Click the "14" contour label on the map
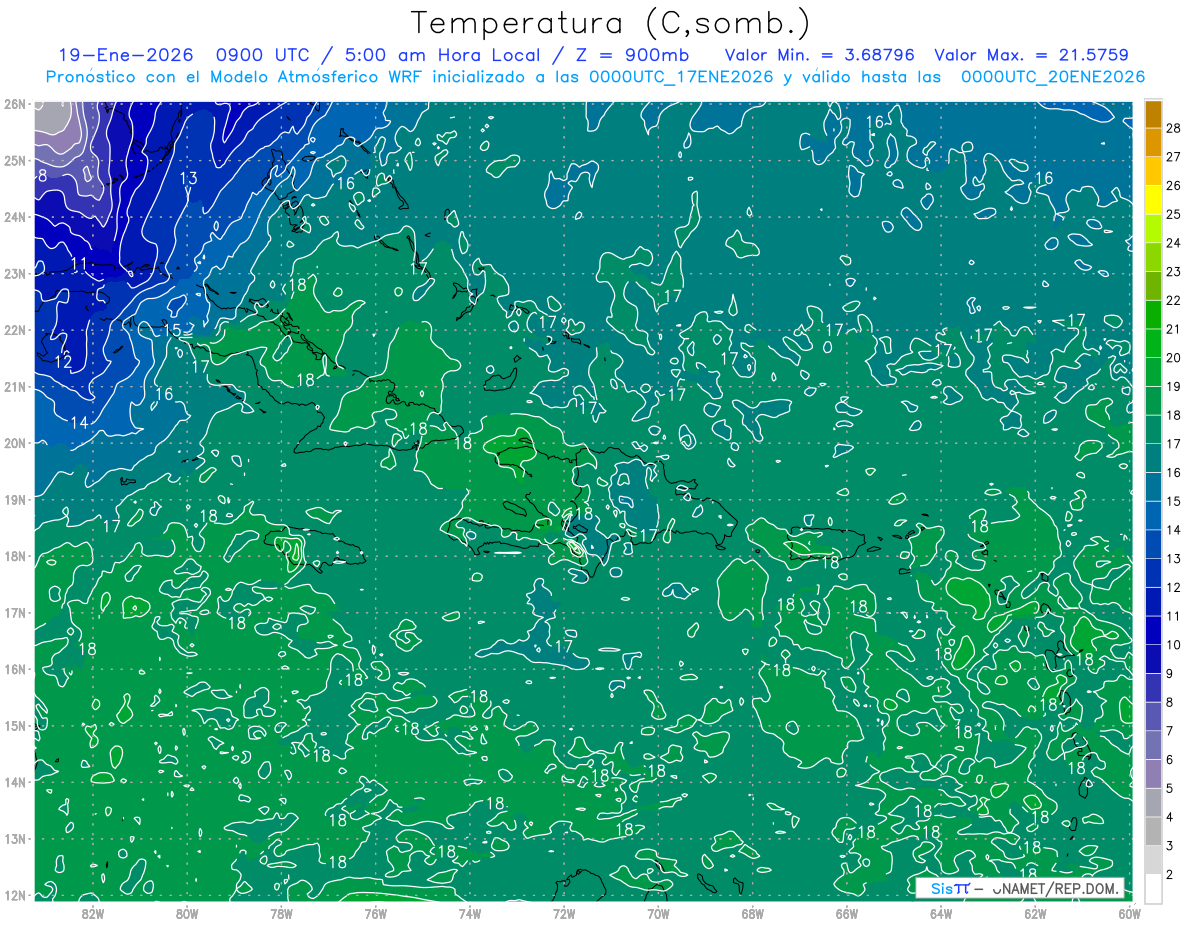 [79, 423]
